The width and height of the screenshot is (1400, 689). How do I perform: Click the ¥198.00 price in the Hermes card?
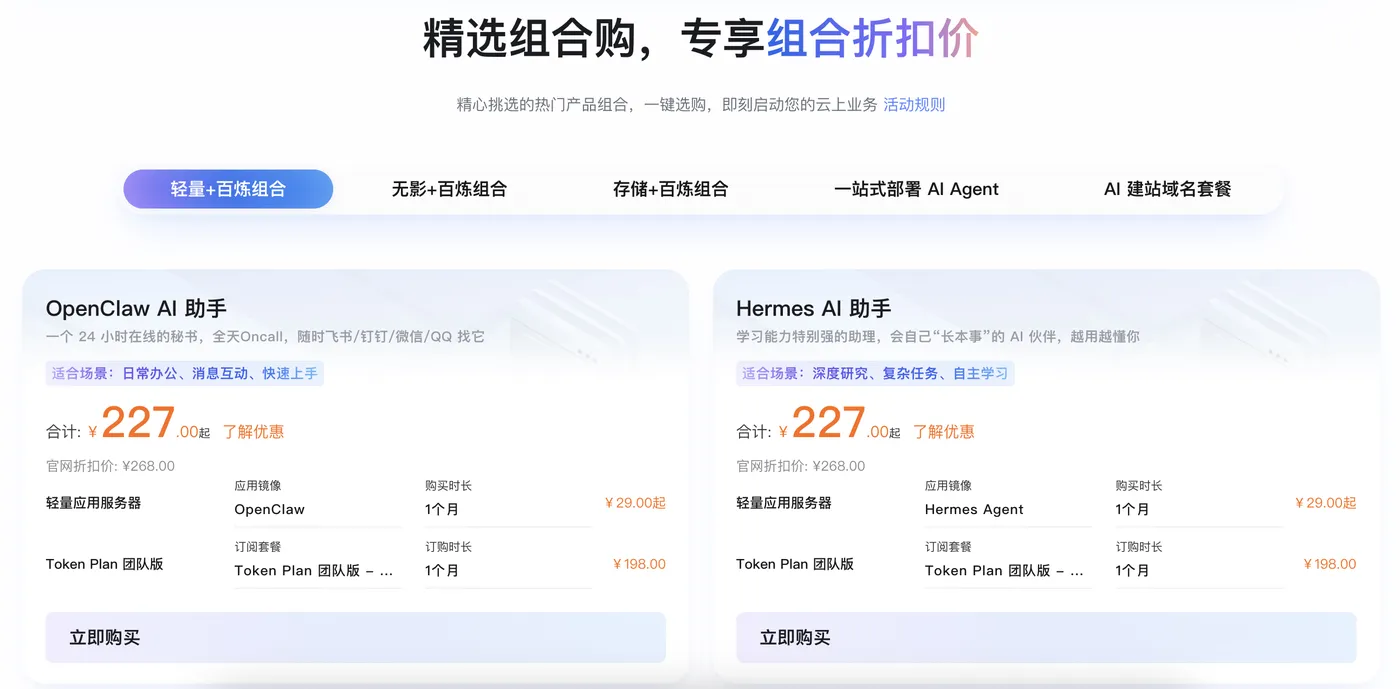coord(1330,564)
